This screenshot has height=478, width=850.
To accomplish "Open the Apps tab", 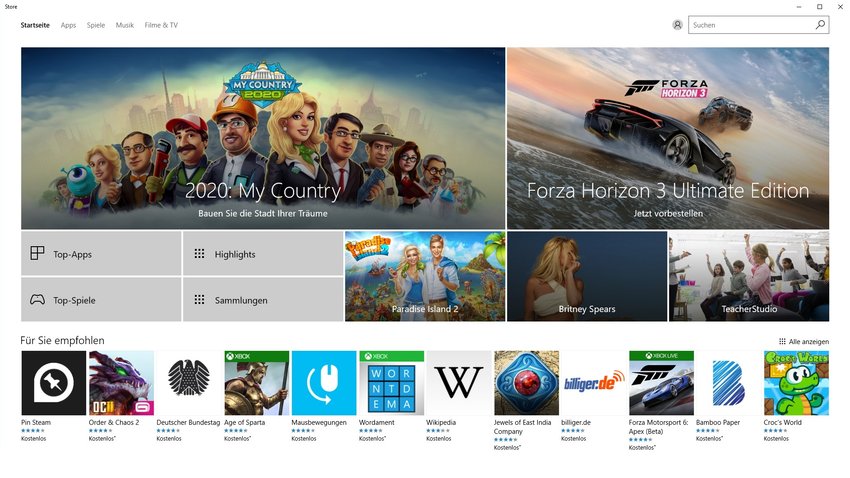I will (68, 25).
